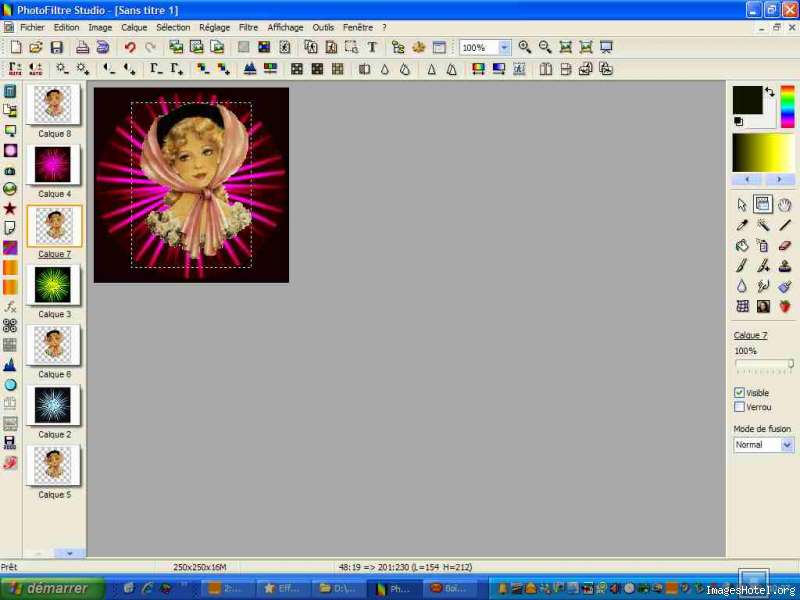Screen dimensions: 800x600
Task: Select the Eraser tool
Action: [784, 245]
